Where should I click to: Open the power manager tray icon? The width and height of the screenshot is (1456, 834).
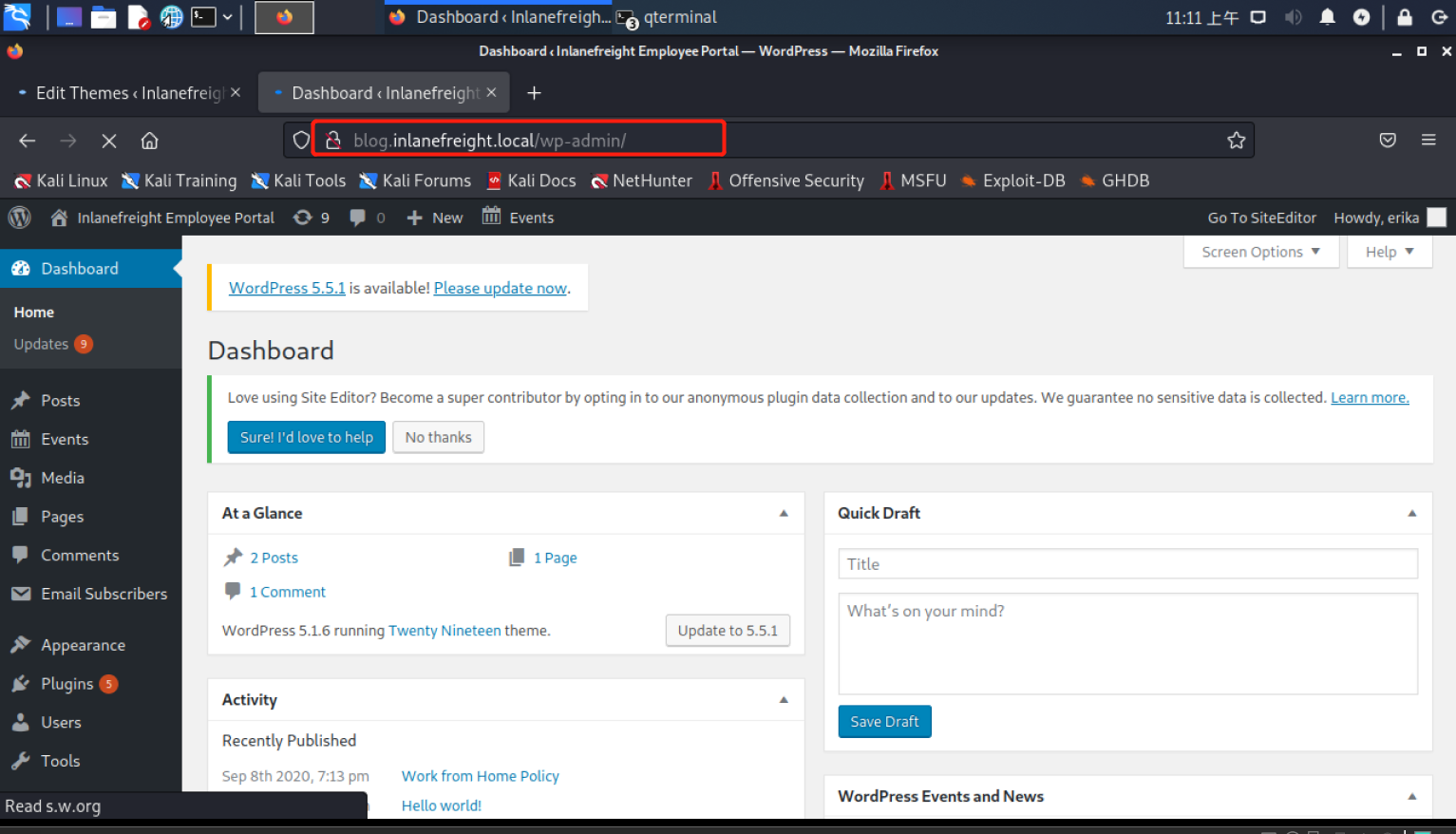coord(1362,17)
